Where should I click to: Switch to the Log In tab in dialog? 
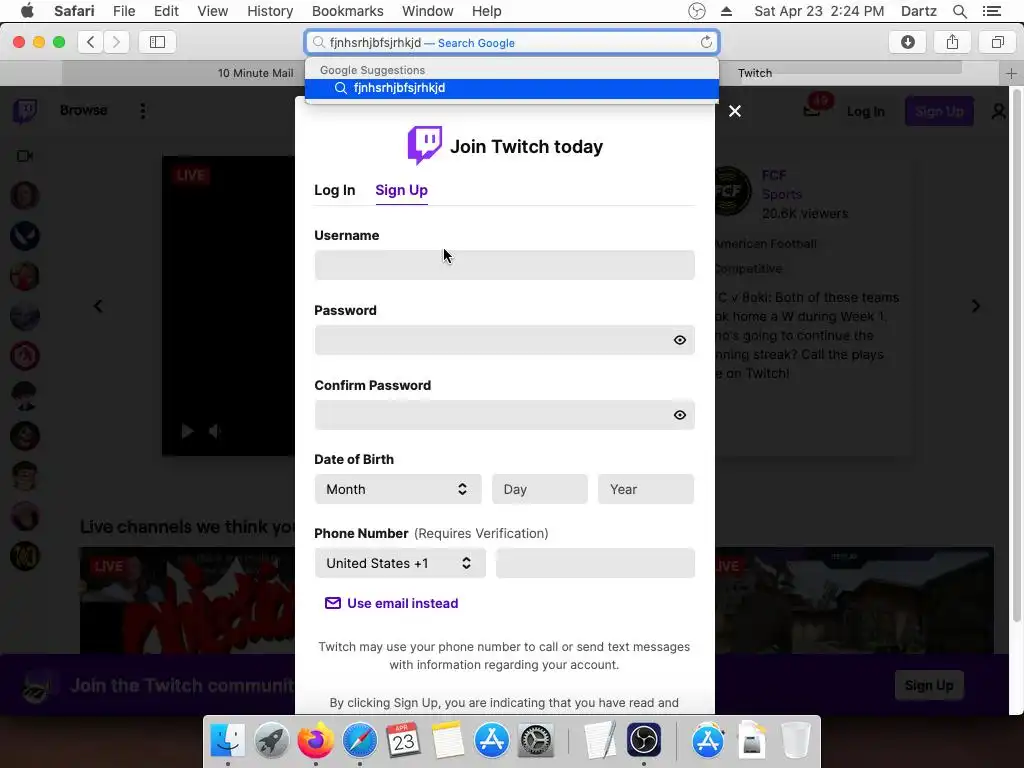[334, 190]
